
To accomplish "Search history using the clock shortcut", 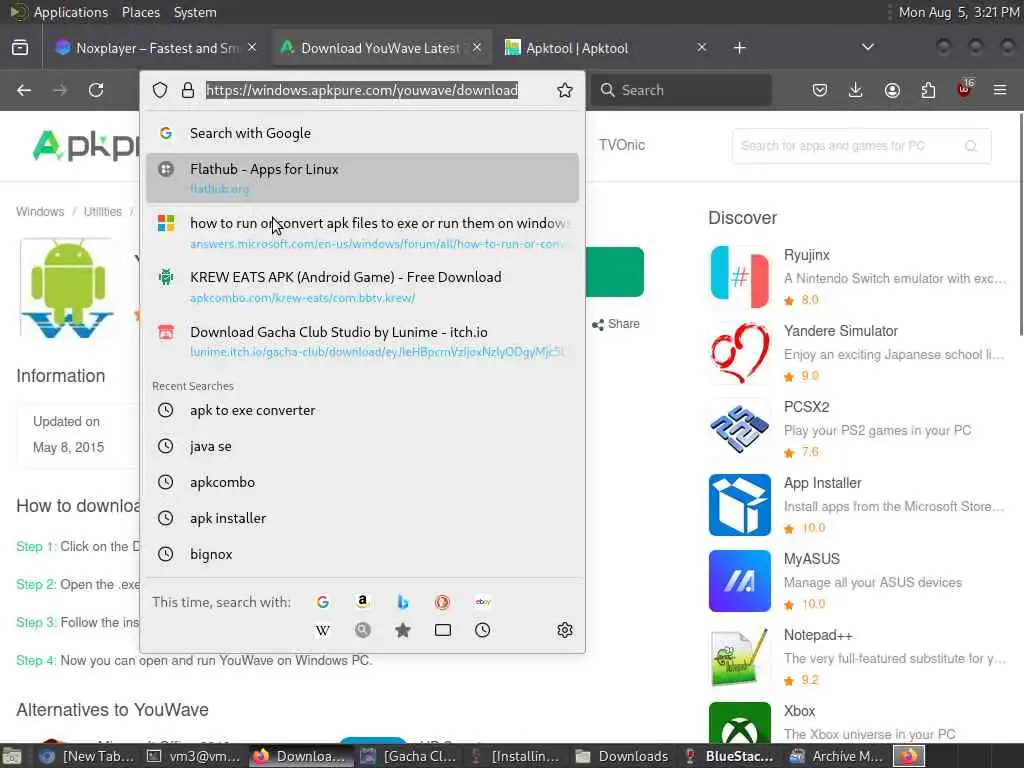I will (483, 630).
